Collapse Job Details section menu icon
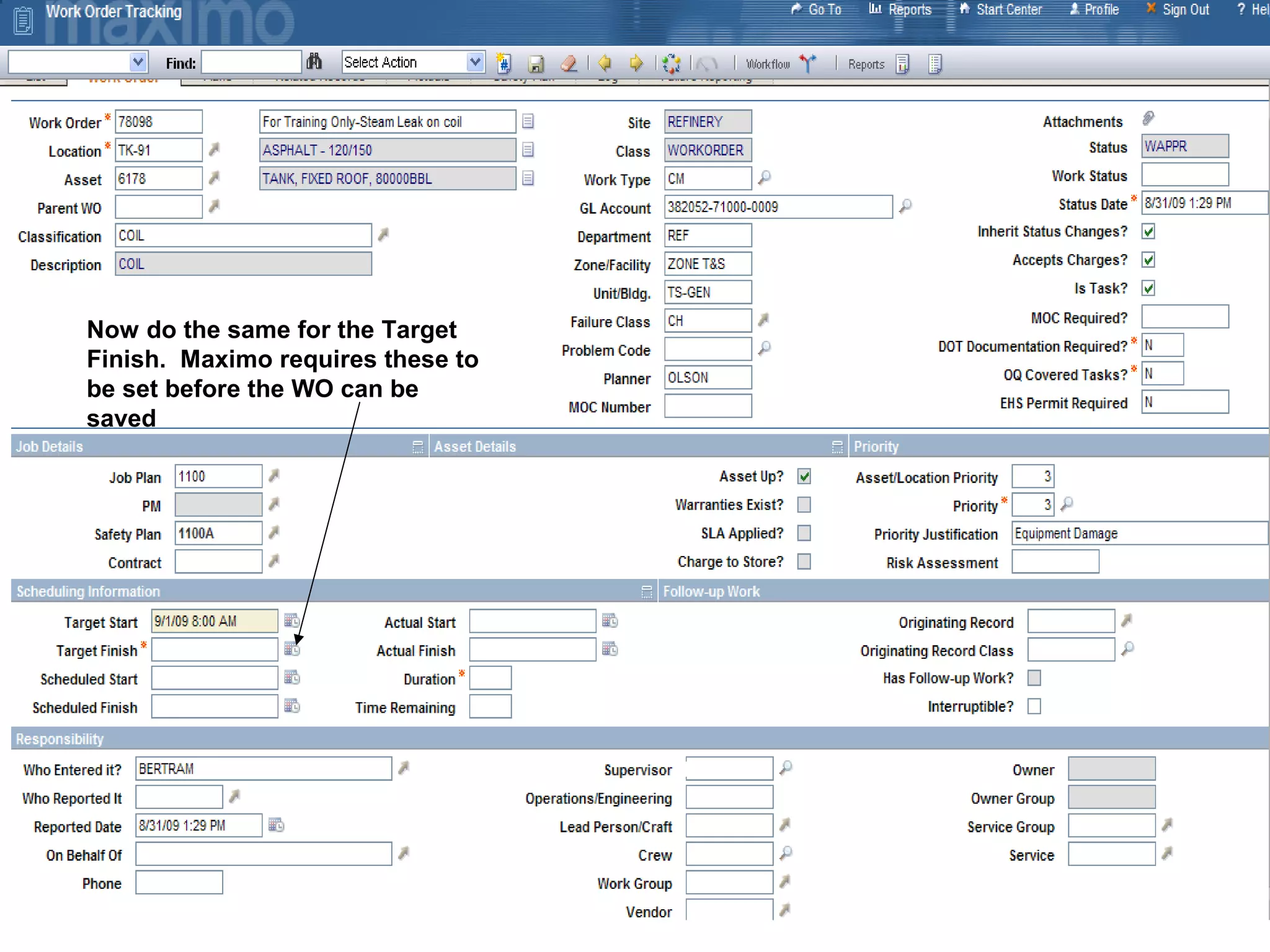 coord(418,447)
